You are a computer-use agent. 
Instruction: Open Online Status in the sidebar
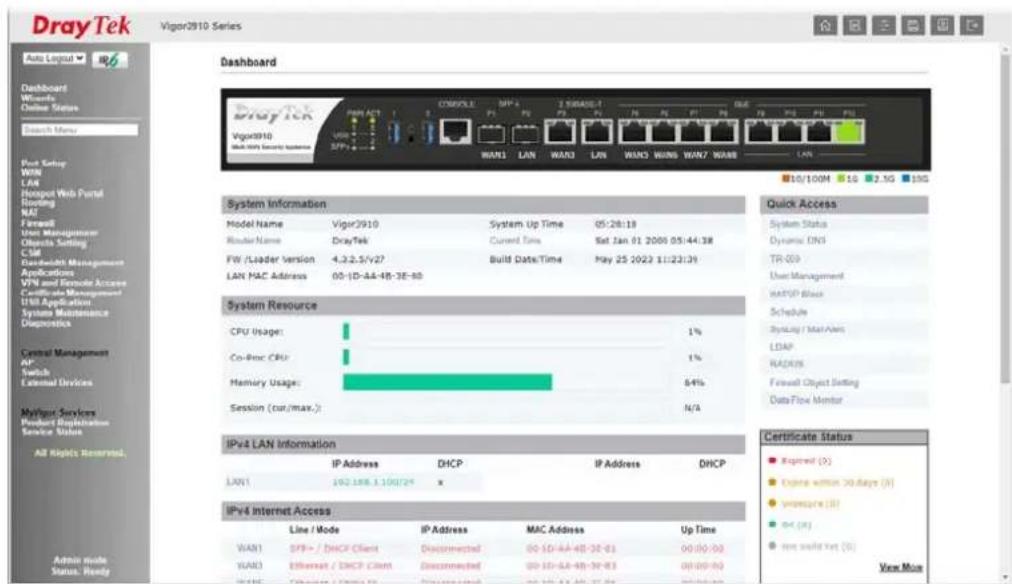50,108
